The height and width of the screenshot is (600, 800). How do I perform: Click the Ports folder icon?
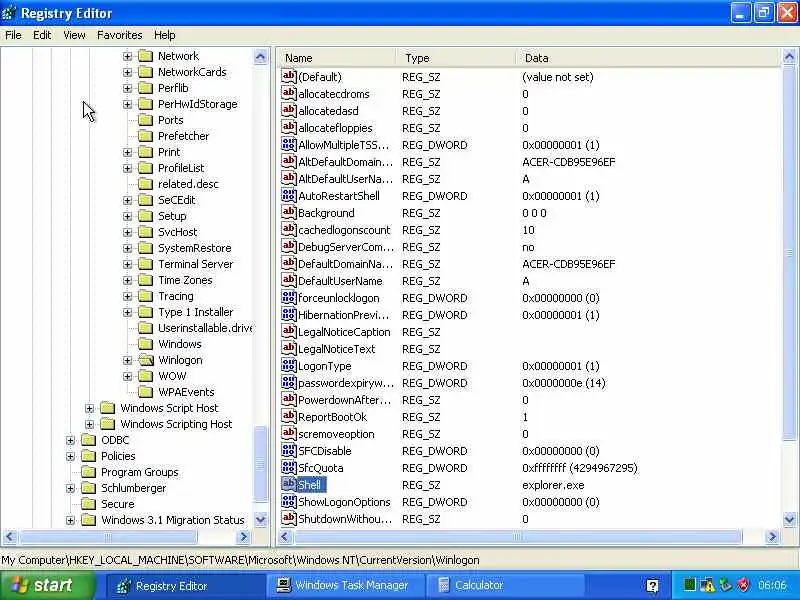[x=146, y=120]
